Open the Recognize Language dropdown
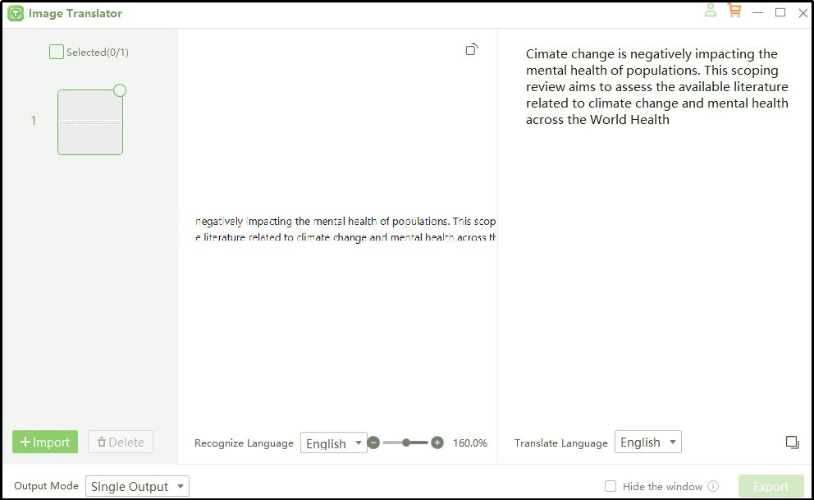814x500 pixels. (x=334, y=443)
